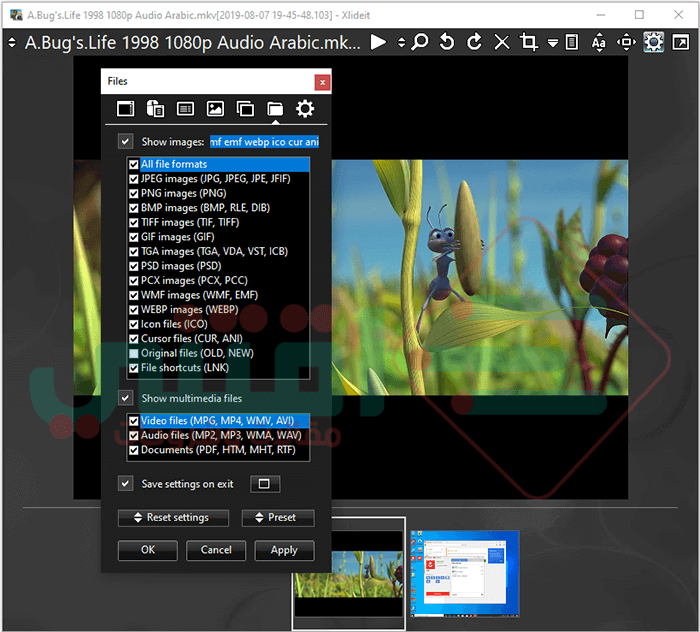Confirm with the OK button
Viewport: 700px width, 632px height.
point(148,550)
